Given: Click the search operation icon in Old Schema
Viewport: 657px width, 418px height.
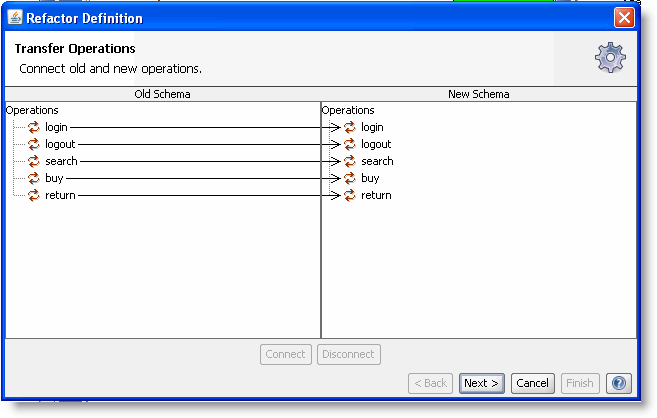Looking at the screenshot, I should [x=34, y=161].
